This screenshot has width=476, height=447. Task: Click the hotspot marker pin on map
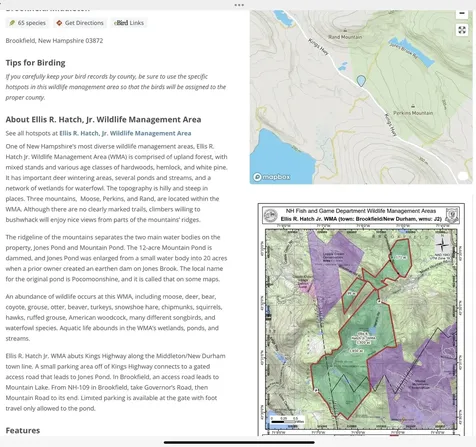(x=361, y=81)
